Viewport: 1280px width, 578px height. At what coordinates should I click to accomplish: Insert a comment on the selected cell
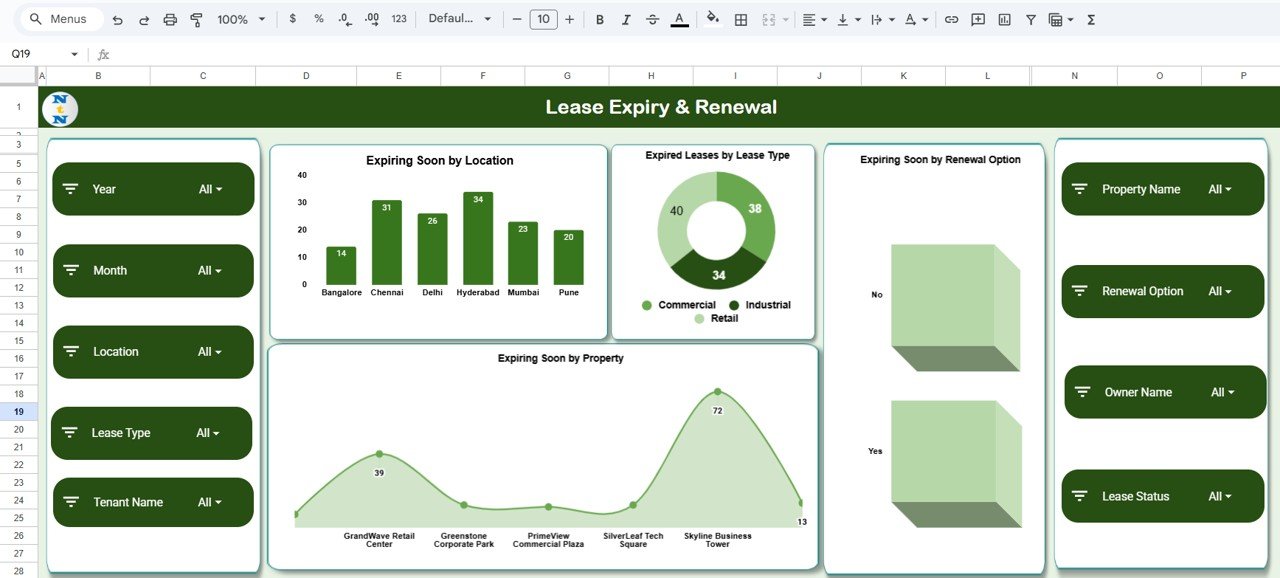(x=977, y=19)
